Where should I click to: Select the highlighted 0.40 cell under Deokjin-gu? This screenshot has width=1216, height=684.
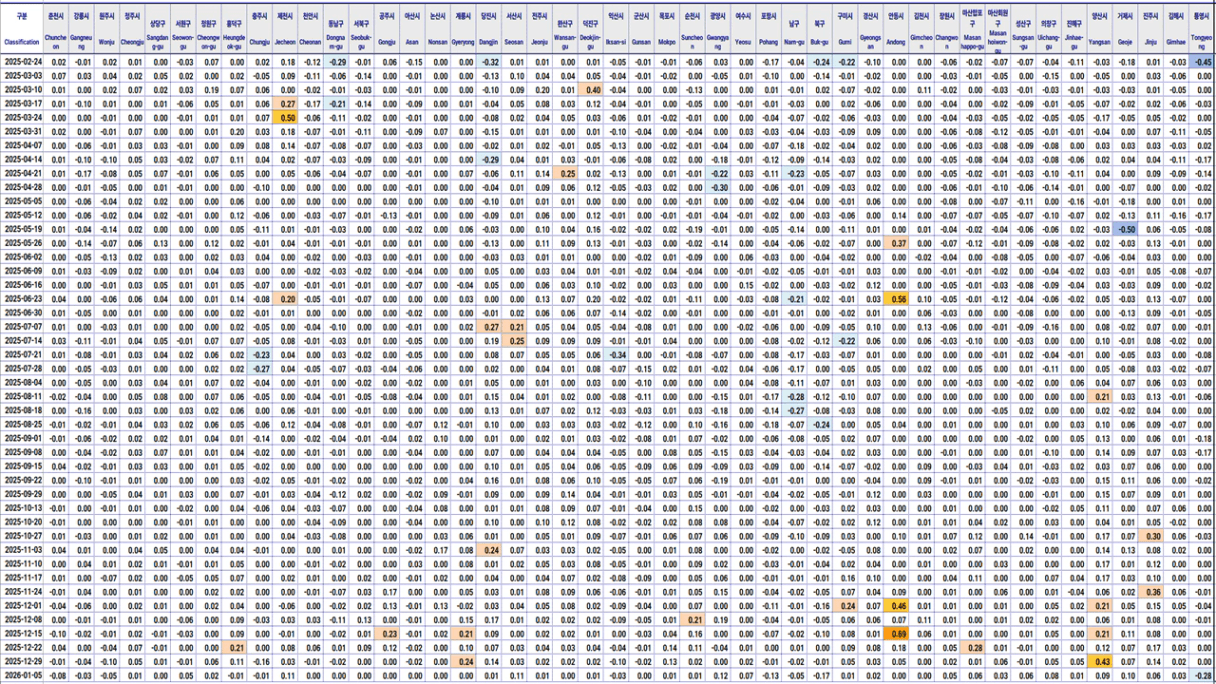pyautogui.click(x=592, y=90)
